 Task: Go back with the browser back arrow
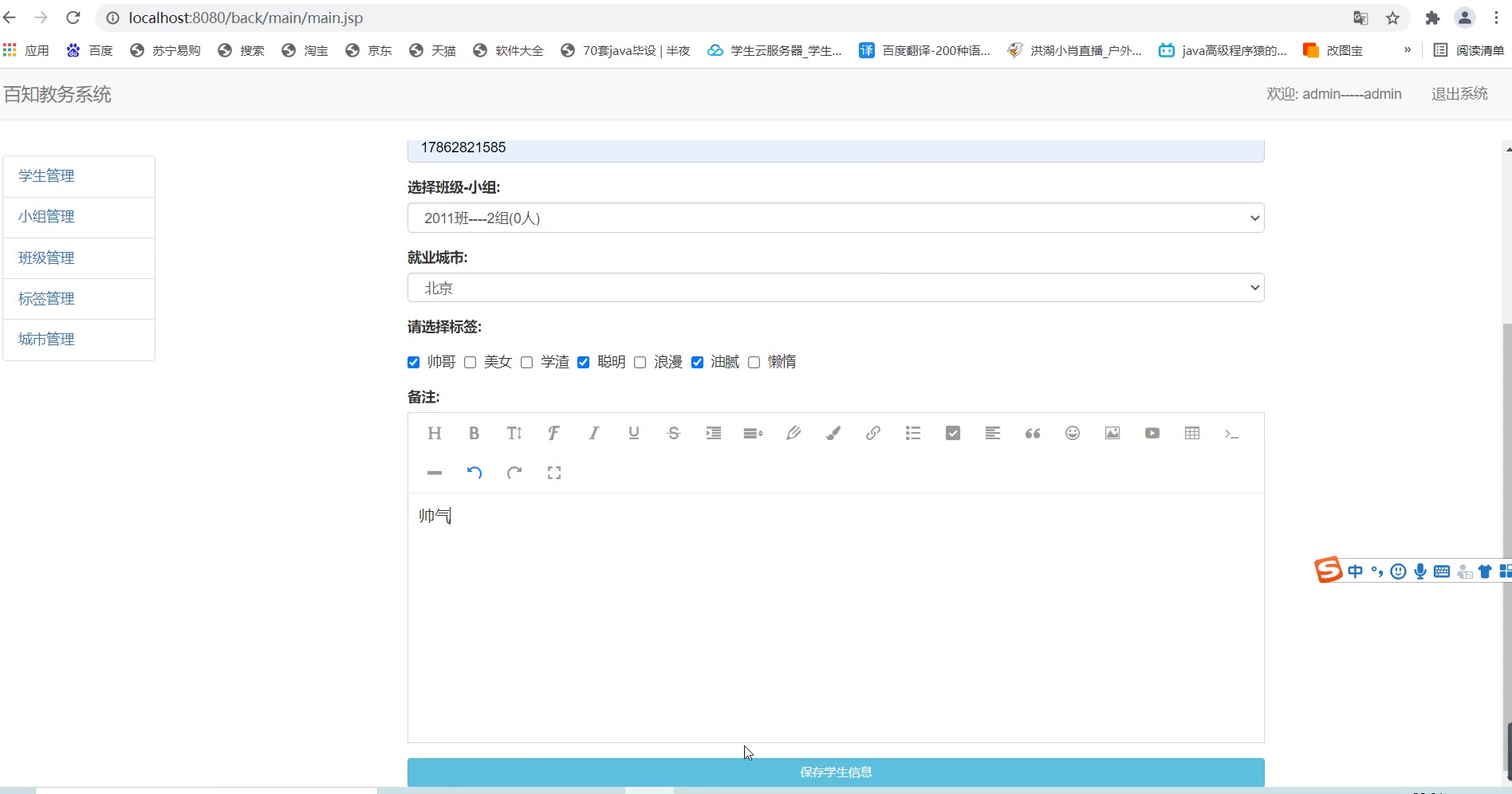click(x=10, y=18)
